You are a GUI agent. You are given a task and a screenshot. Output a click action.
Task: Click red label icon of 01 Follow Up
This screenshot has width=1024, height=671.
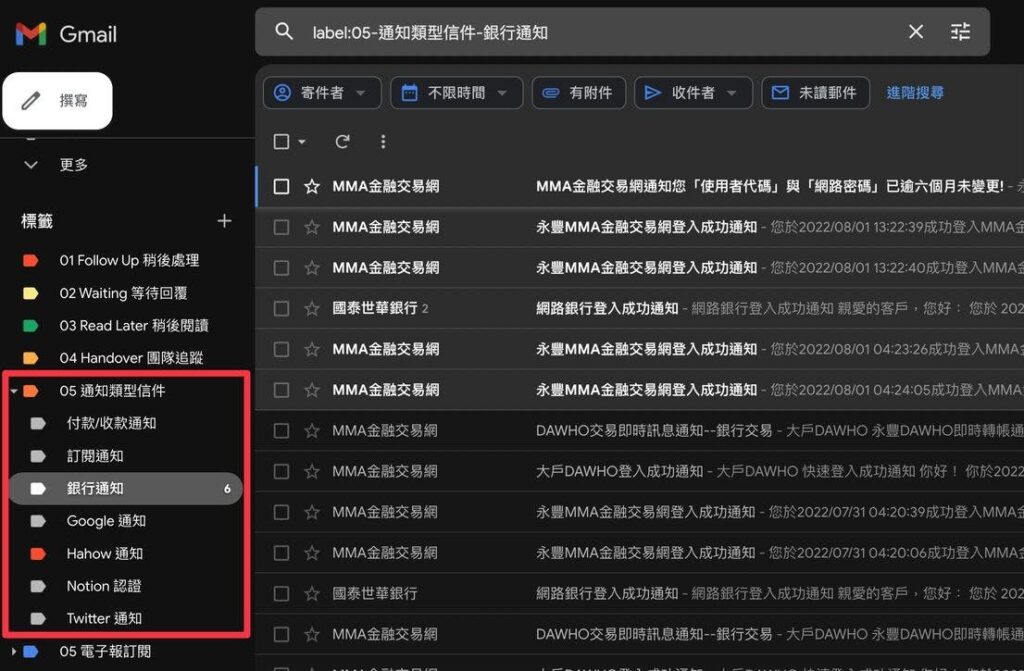tap(31, 260)
